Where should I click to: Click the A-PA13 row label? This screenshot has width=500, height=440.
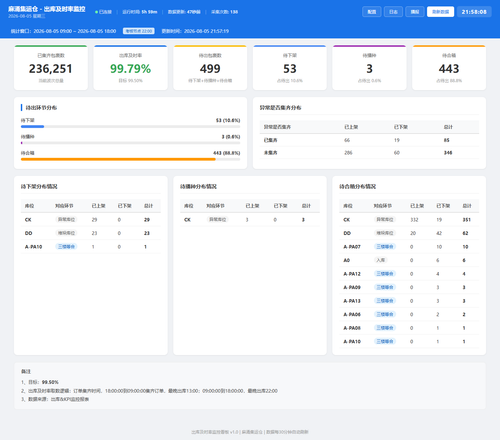click(352, 301)
